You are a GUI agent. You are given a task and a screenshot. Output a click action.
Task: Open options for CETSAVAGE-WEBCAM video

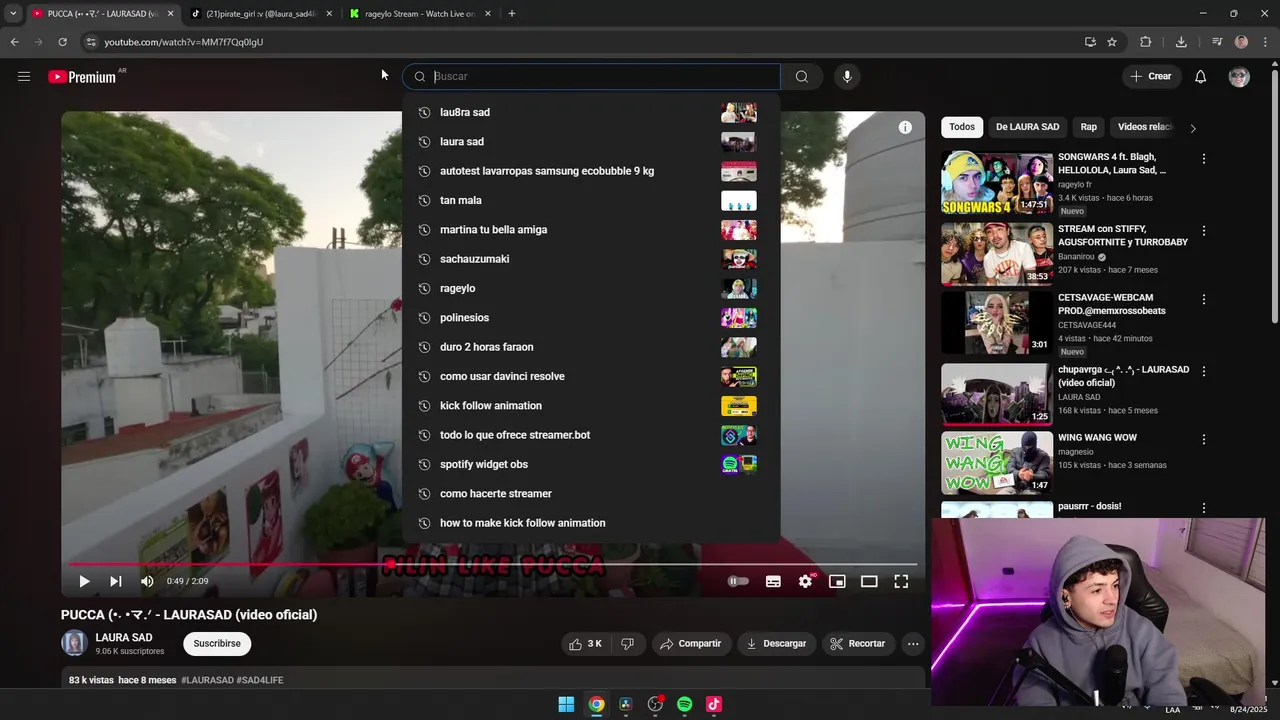pyautogui.click(x=1204, y=300)
